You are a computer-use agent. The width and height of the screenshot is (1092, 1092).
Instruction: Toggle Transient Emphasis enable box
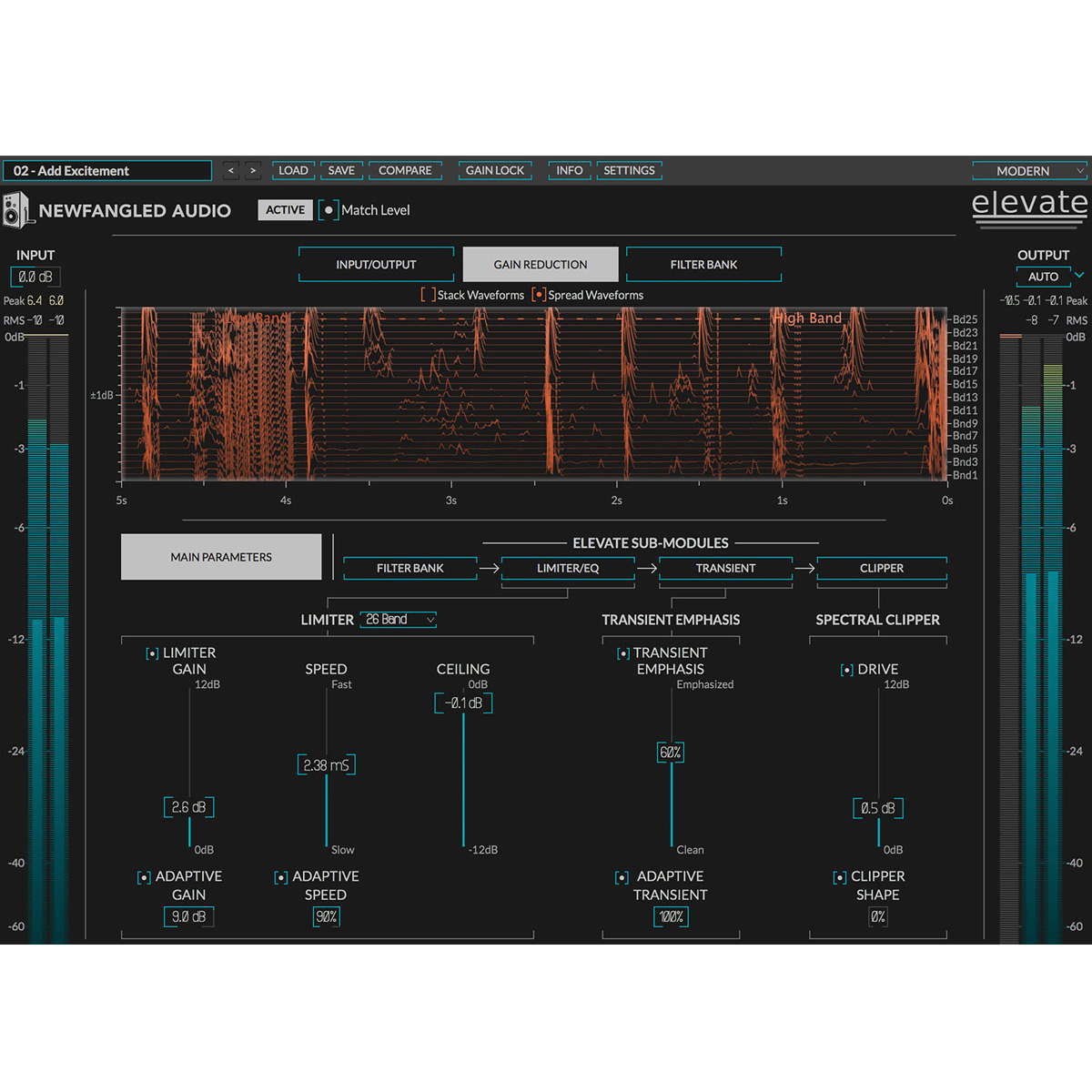pos(623,653)
